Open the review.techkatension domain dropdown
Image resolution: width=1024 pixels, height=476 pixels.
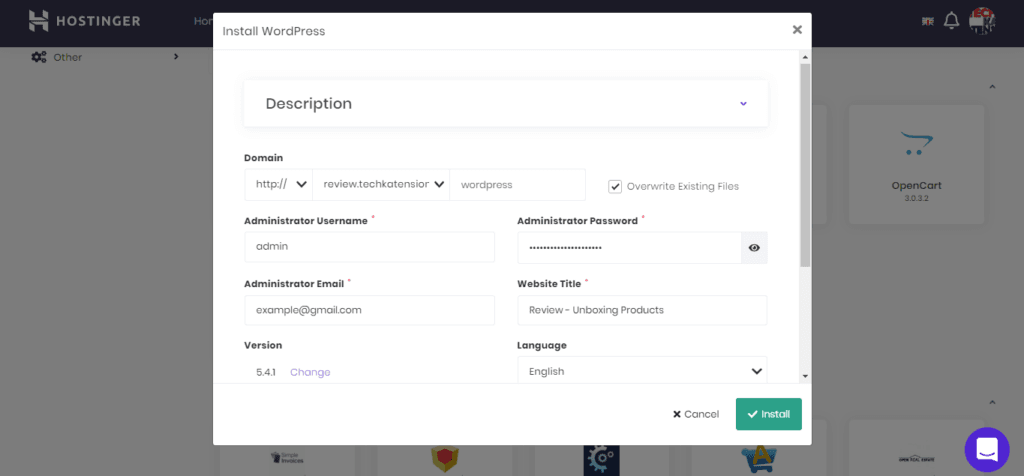point(381,185)
